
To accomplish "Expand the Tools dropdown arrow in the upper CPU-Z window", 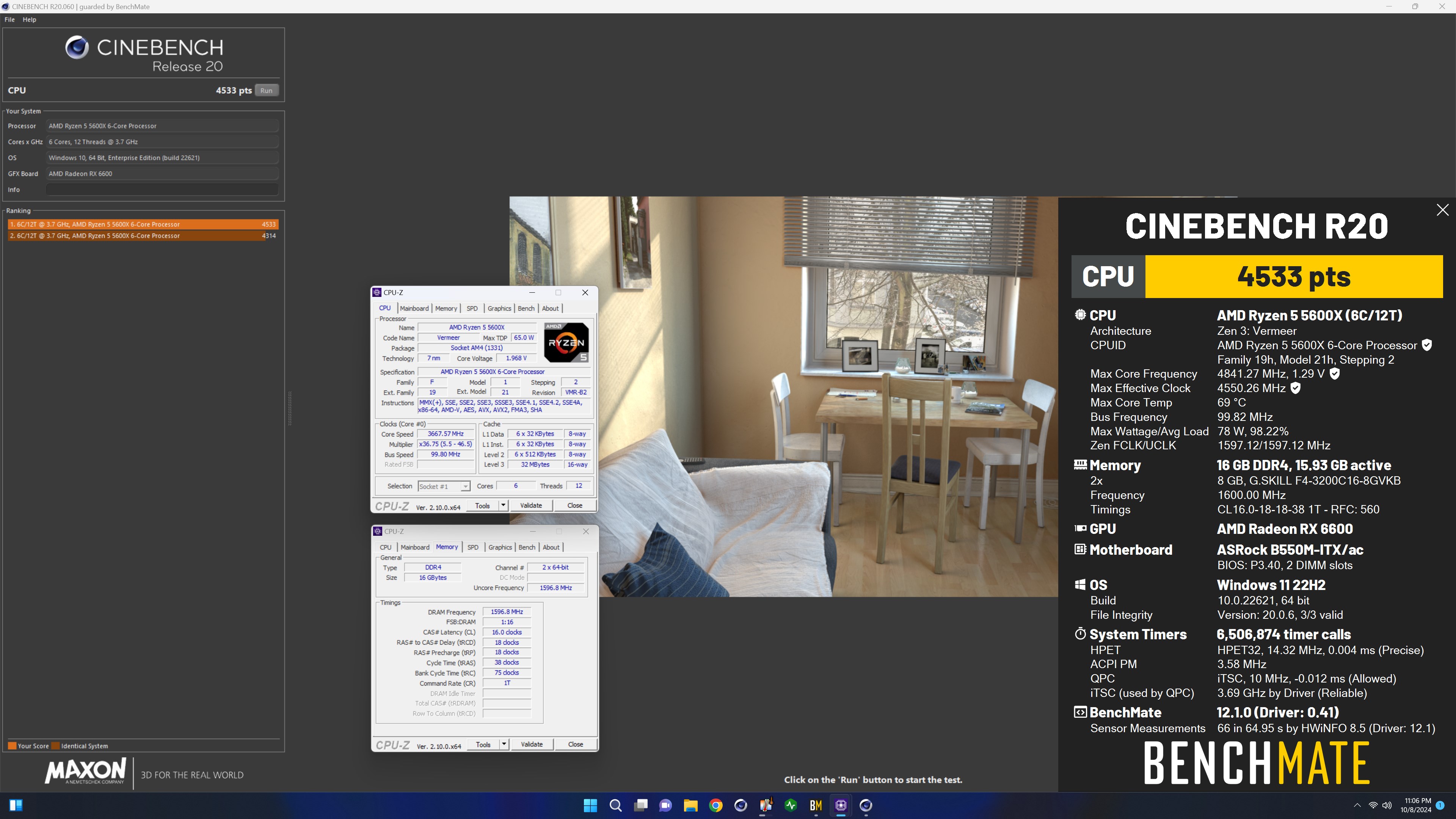I will coord(503,506).
